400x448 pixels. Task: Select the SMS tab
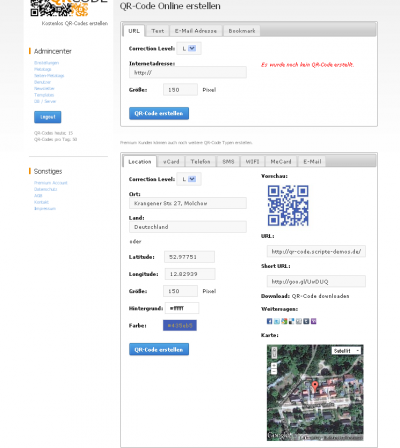[x=228, y=162]
